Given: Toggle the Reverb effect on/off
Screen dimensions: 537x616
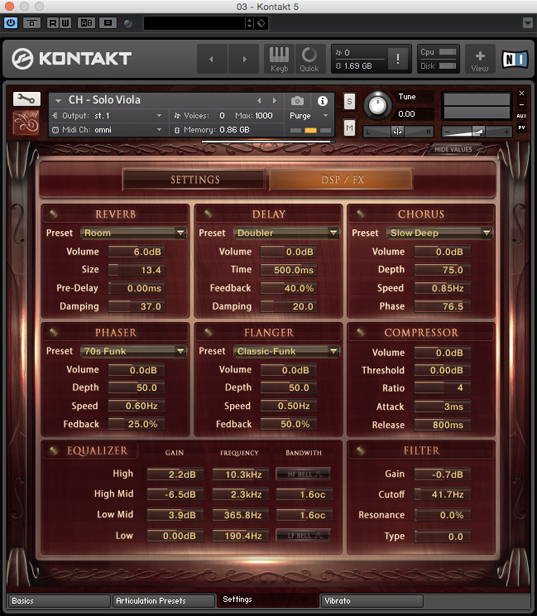Looking at the screenshot, I should pyautogui.click(x=53, y=214).
